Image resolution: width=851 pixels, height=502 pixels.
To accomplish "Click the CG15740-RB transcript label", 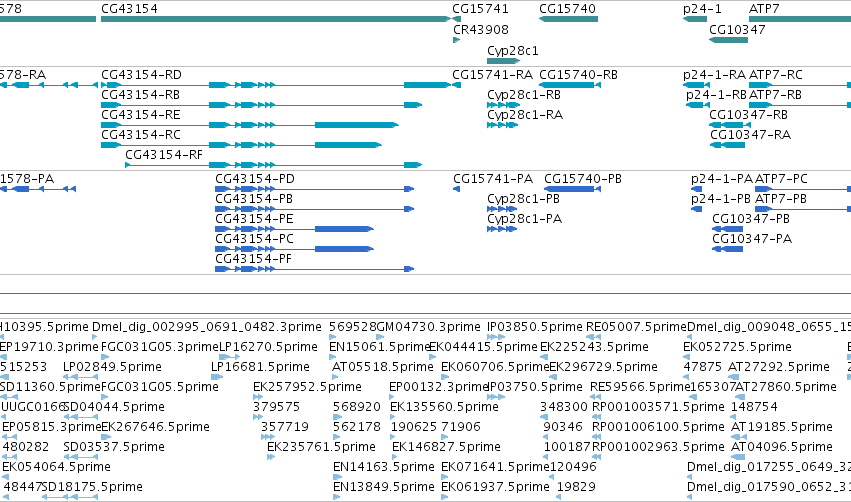I will click(579, 74).
